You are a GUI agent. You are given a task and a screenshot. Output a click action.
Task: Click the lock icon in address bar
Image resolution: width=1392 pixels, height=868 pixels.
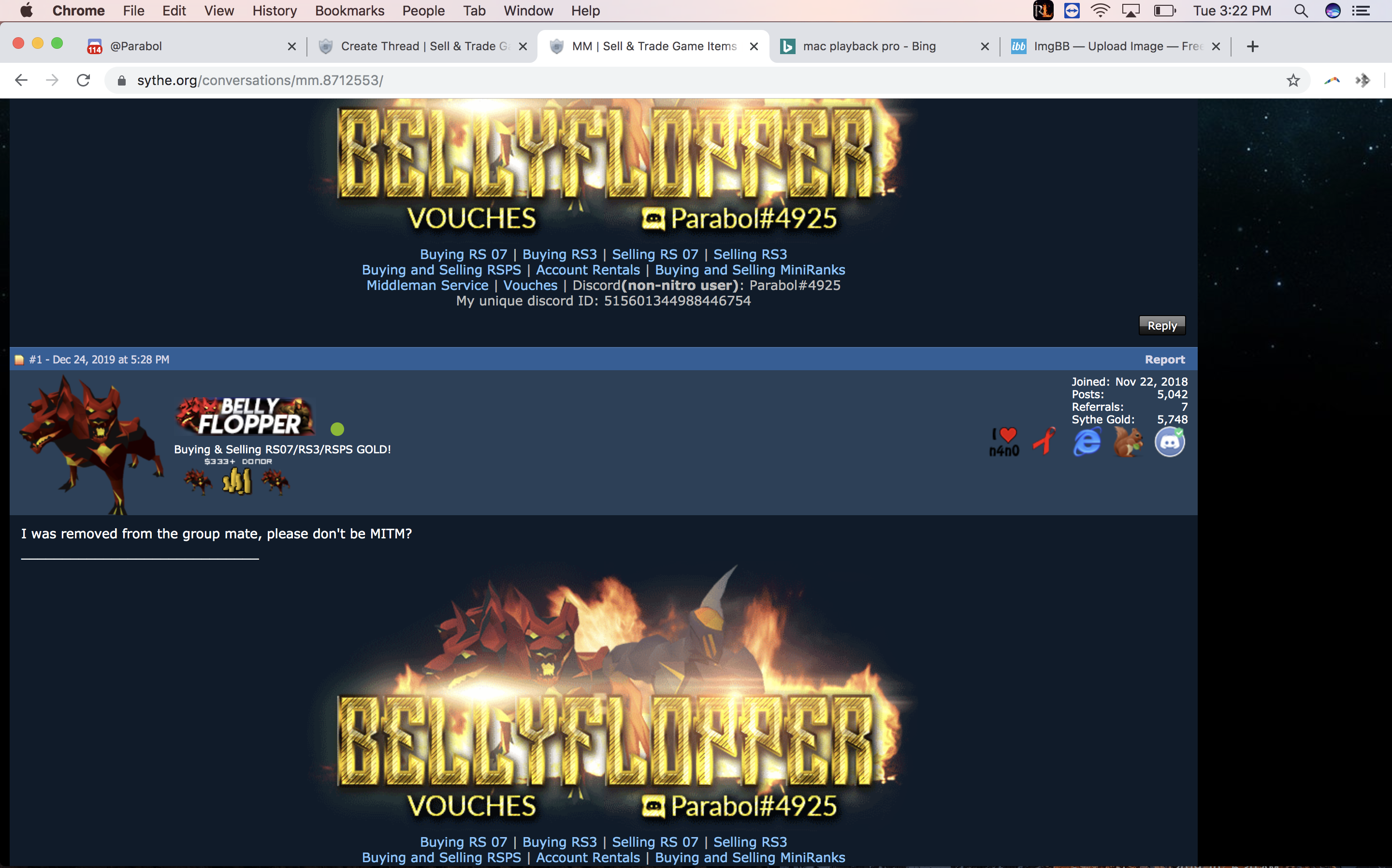[x=121, y=80]
